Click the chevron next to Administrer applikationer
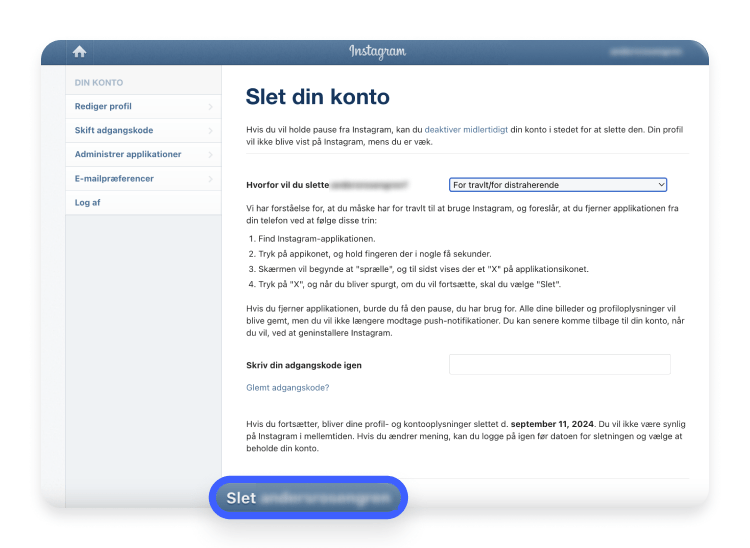 [x=210, y=154]
